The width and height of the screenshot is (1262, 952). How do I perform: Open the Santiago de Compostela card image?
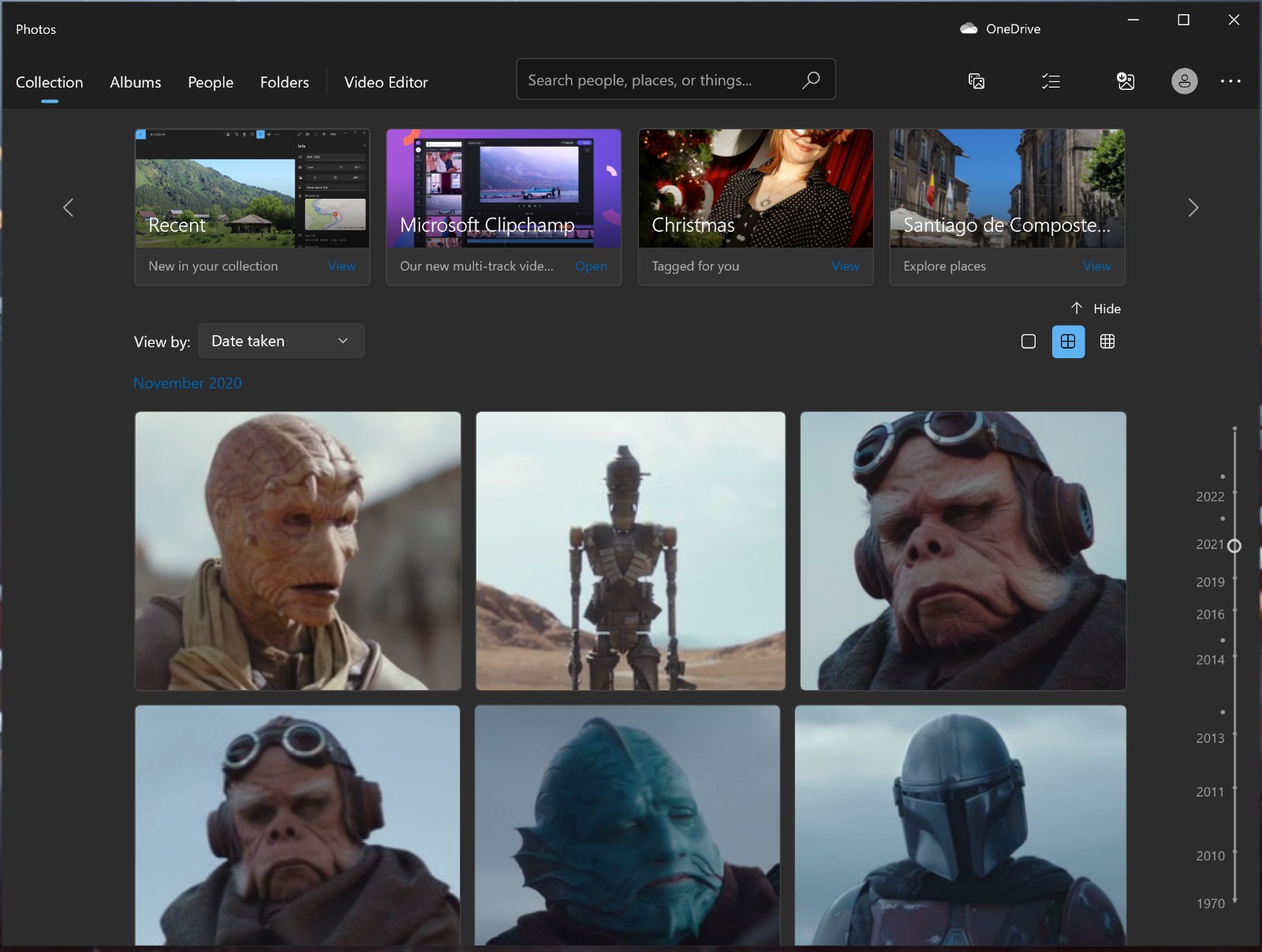1007,189
